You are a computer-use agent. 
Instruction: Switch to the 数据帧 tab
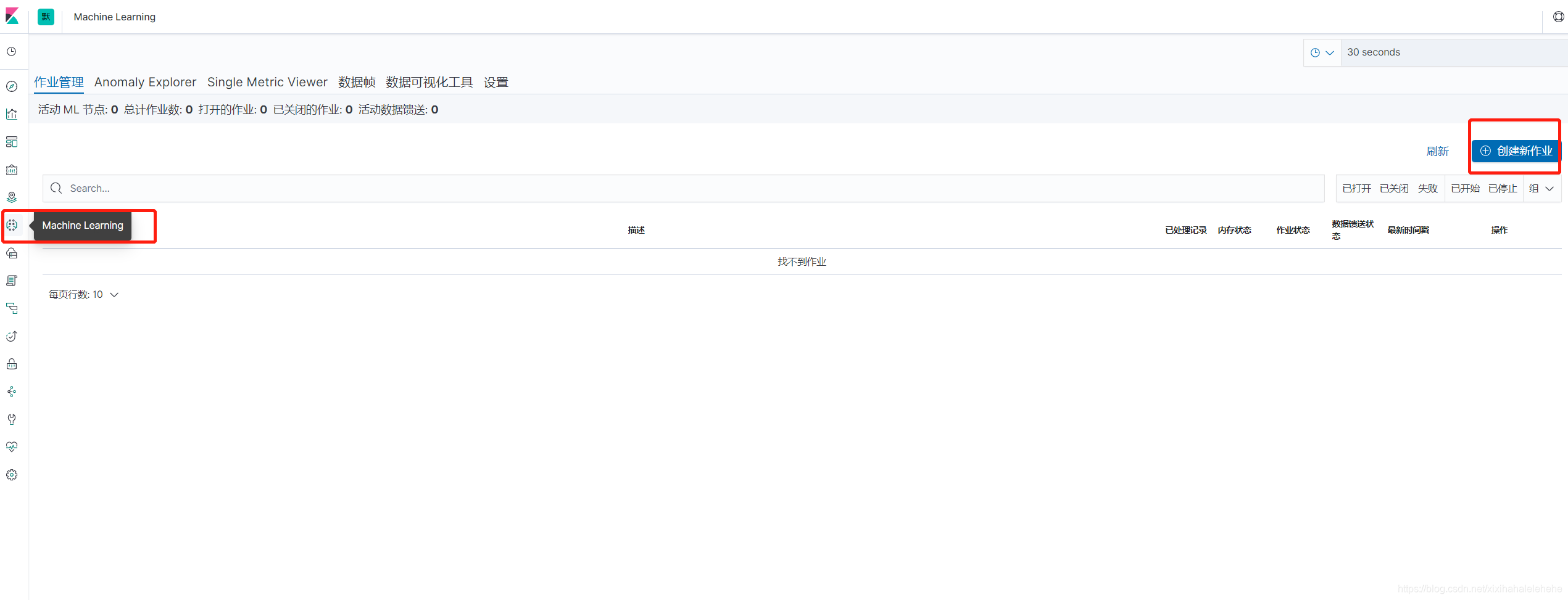pyautogui.click(x=357, y=82)
